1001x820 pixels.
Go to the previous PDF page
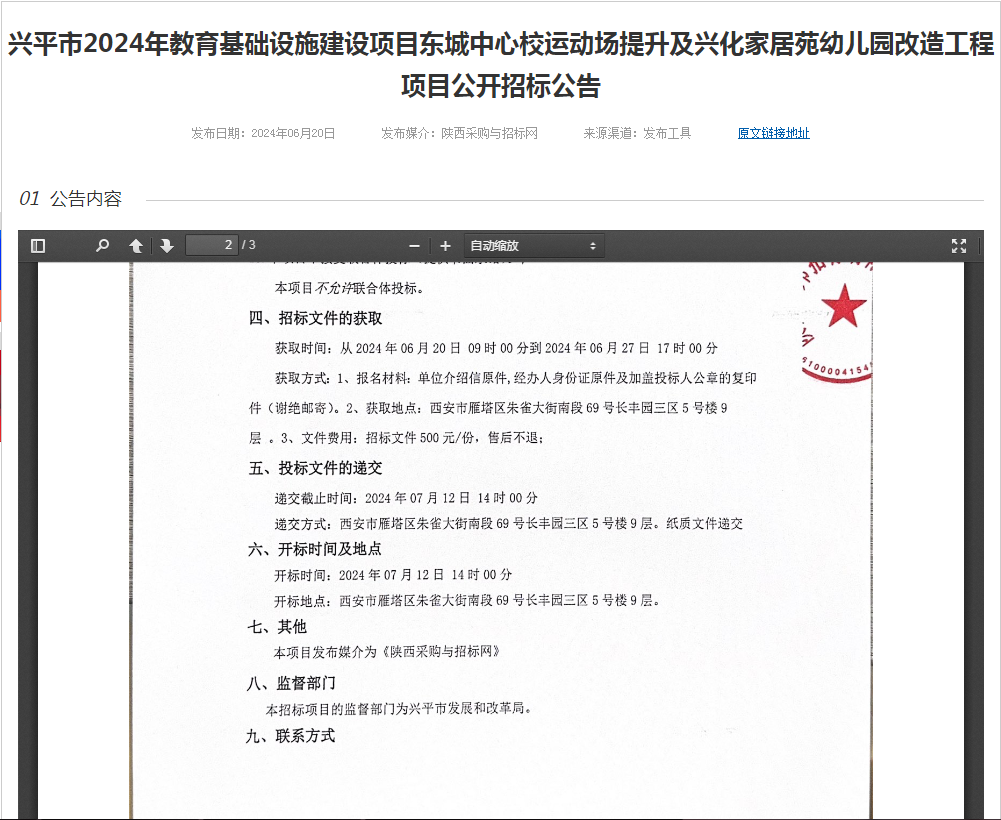point(136,245)
